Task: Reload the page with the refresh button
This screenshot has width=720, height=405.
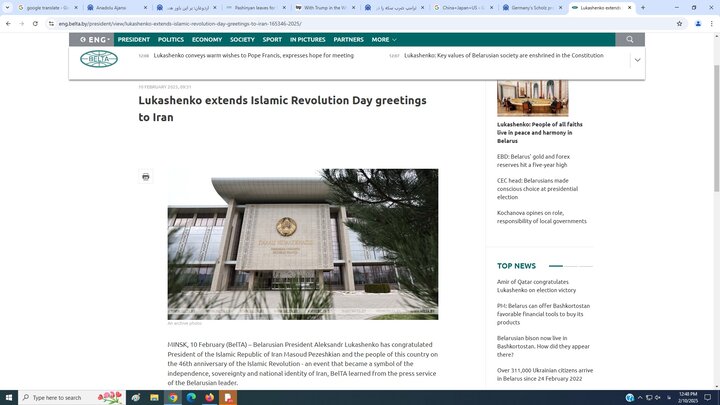Action: pos(36,23)
